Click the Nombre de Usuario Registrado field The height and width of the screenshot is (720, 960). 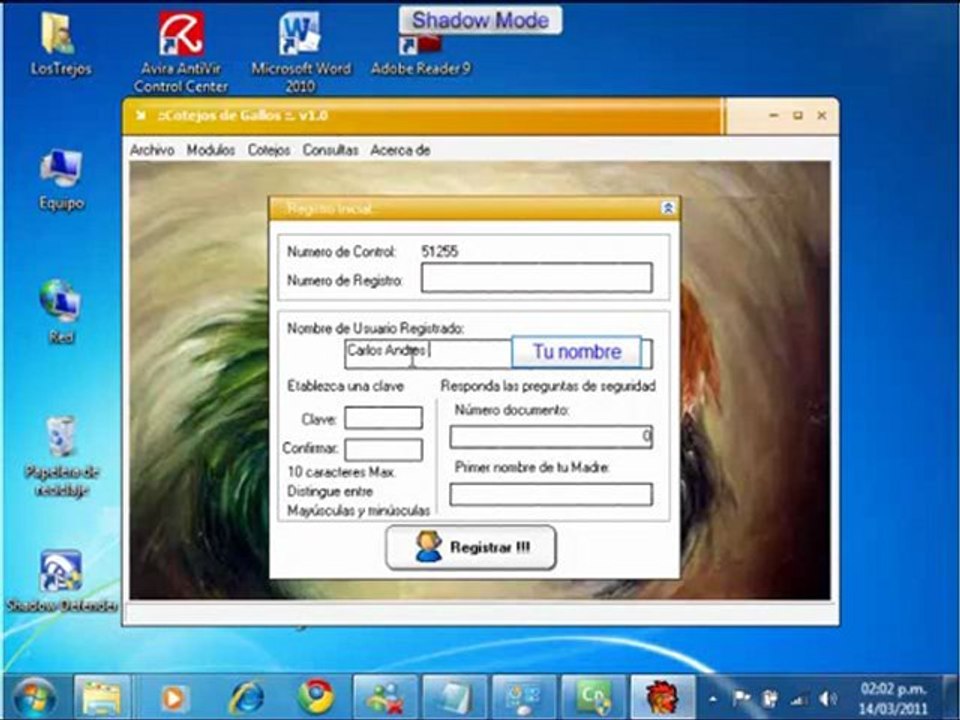pyautogui.click(x=498, y=354)
